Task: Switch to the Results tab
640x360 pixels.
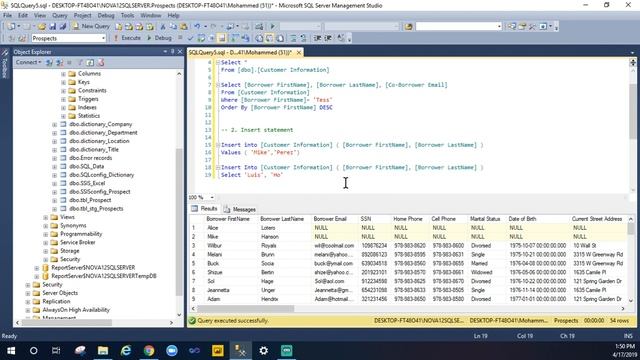Action: 204,209
